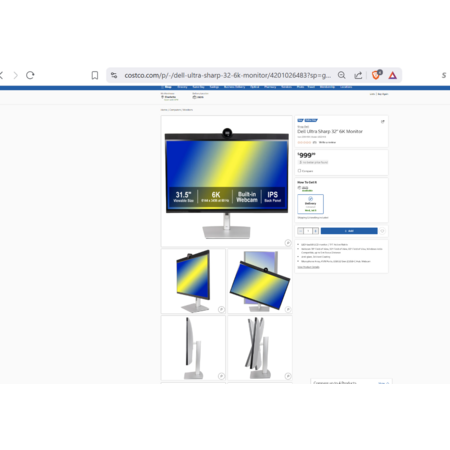Reload the page with the refresh icon
This screenshot has height=450, width=450.
coord(30,75)
